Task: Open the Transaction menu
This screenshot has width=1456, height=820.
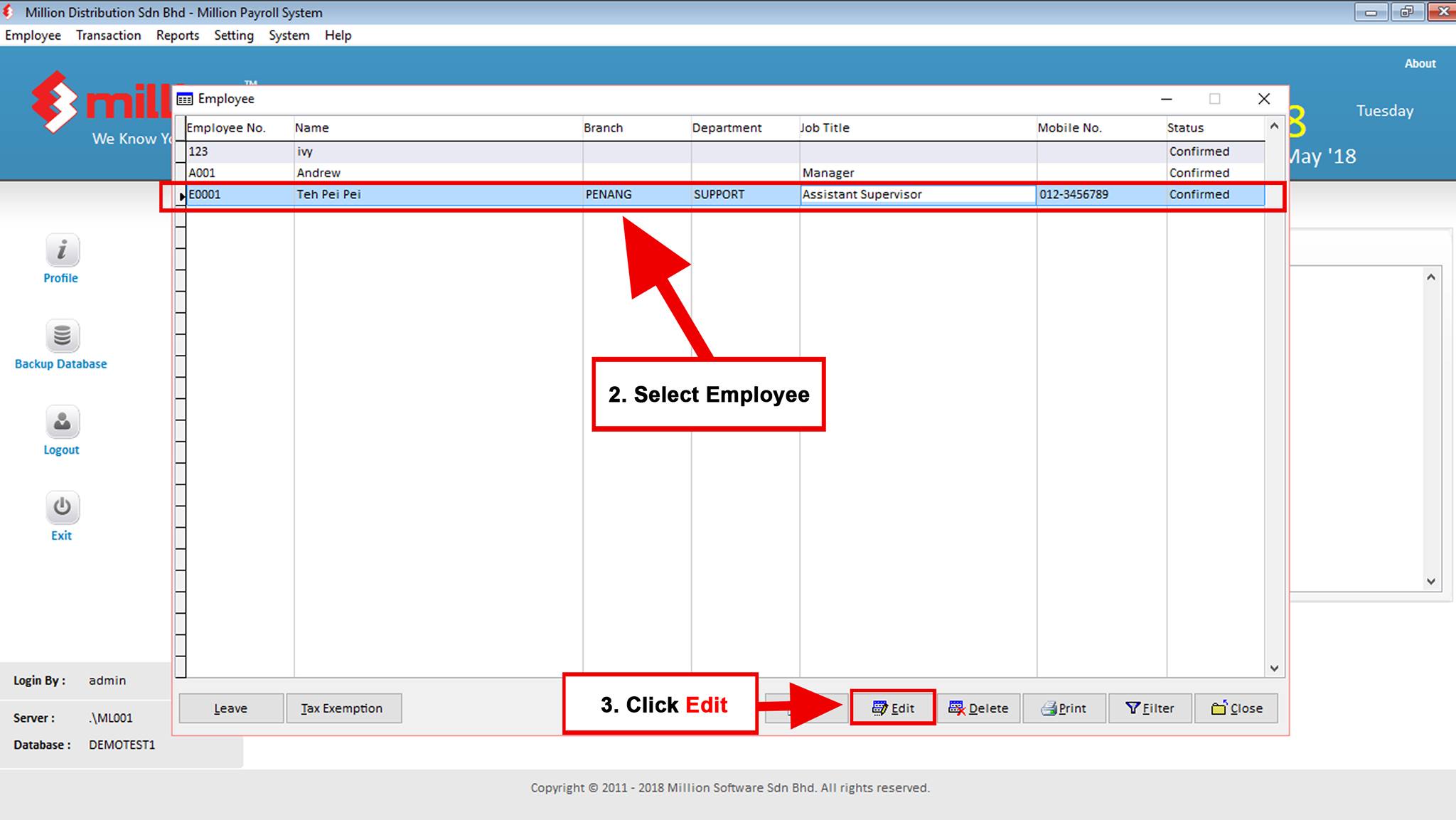Action: 109,35
